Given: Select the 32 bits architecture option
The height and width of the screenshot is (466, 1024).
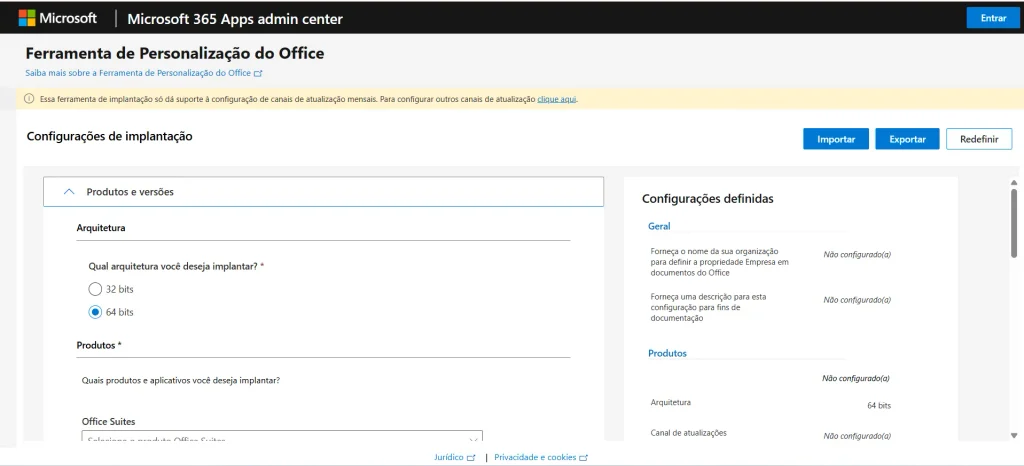Looking at the screenshot, I should pos(95,288).
